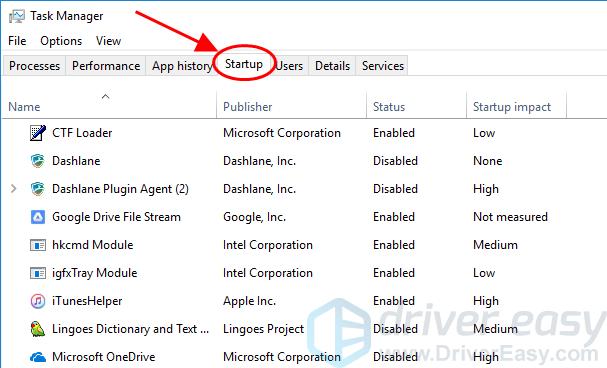Click the Google, Inc. publisher cell
The image size is (607, 368).
pyautogui.click(x=254, y=217)
